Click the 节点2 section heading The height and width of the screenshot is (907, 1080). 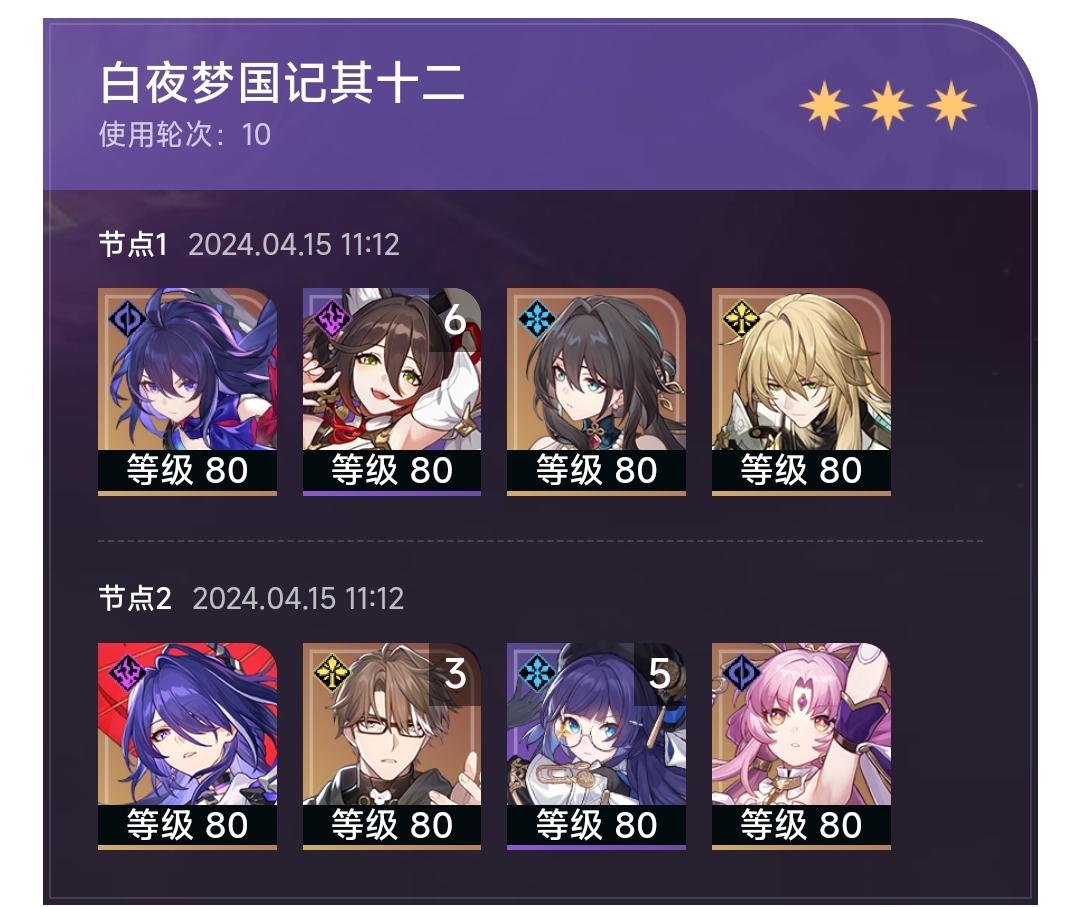click(x=135, y=598)
